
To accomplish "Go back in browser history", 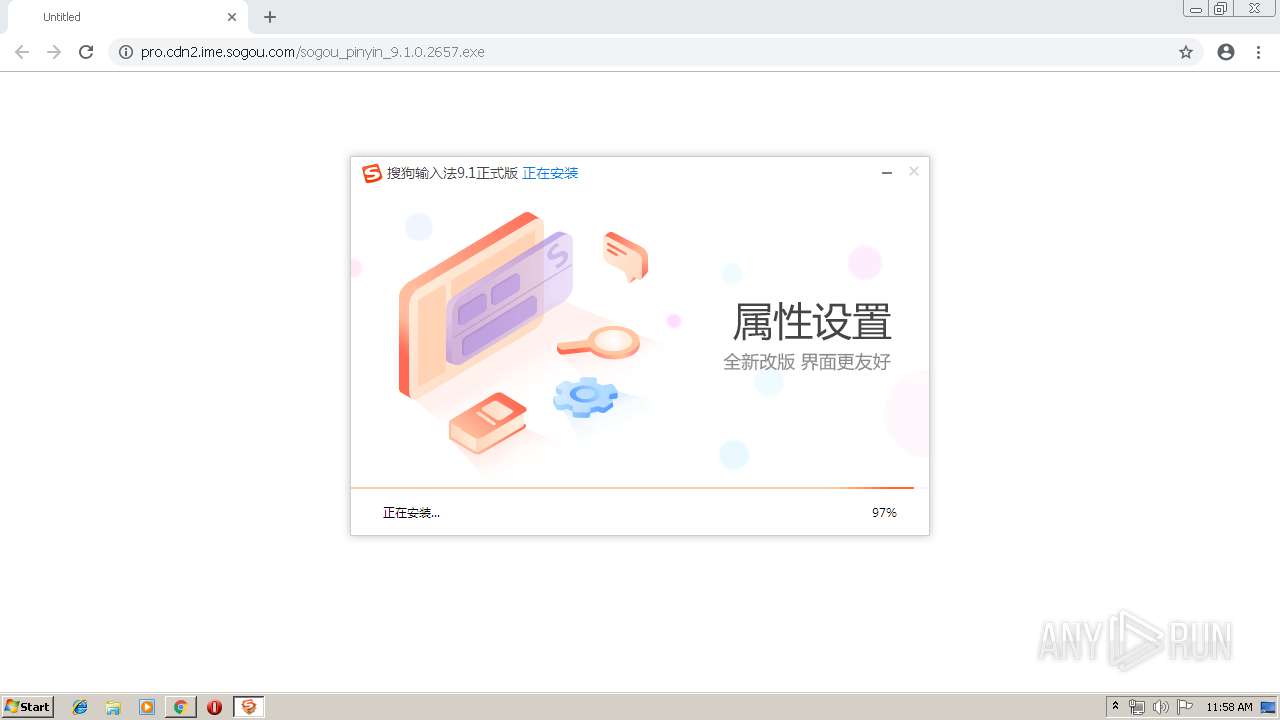I will pyautogui.click(x=22, y=52).
